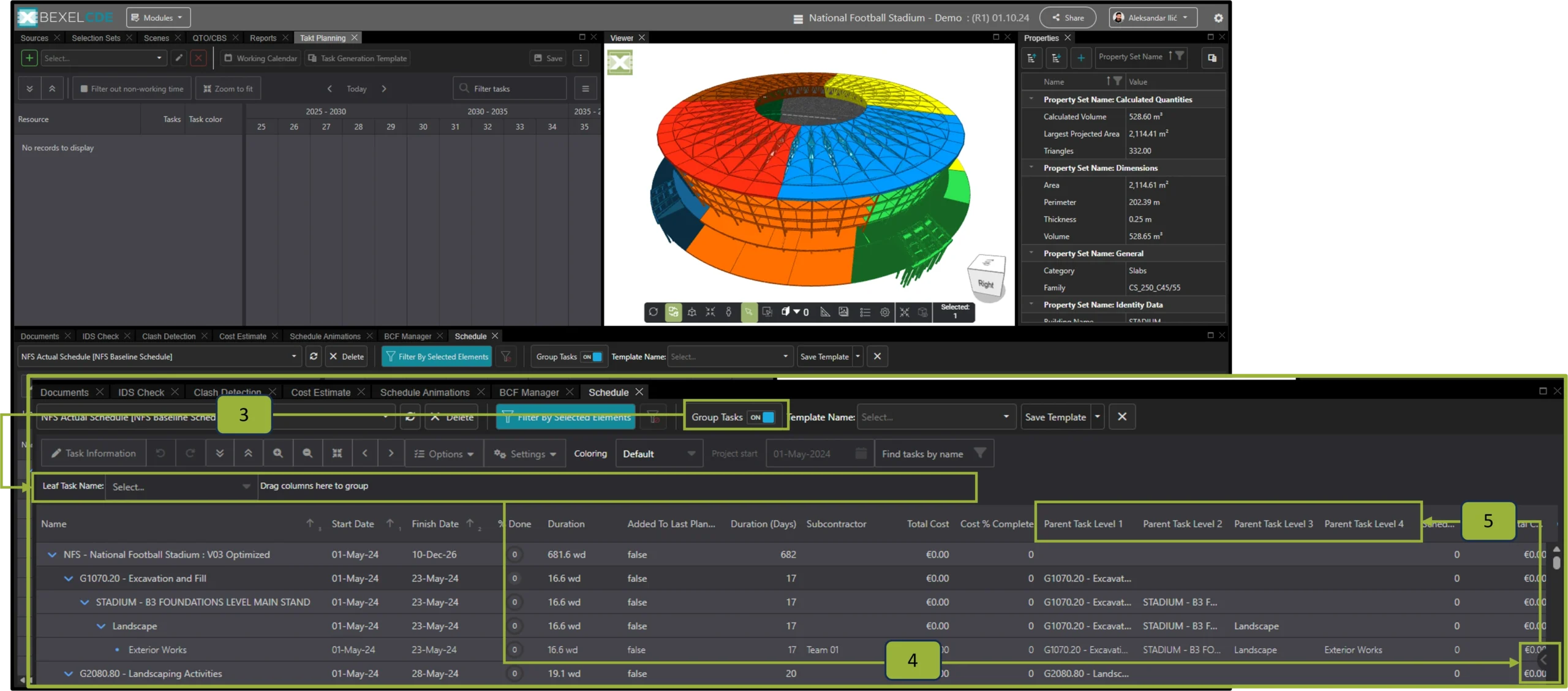Click the Find tasks by name field
The height and width of the screenshot is (691, 1568).
point(933,454)
